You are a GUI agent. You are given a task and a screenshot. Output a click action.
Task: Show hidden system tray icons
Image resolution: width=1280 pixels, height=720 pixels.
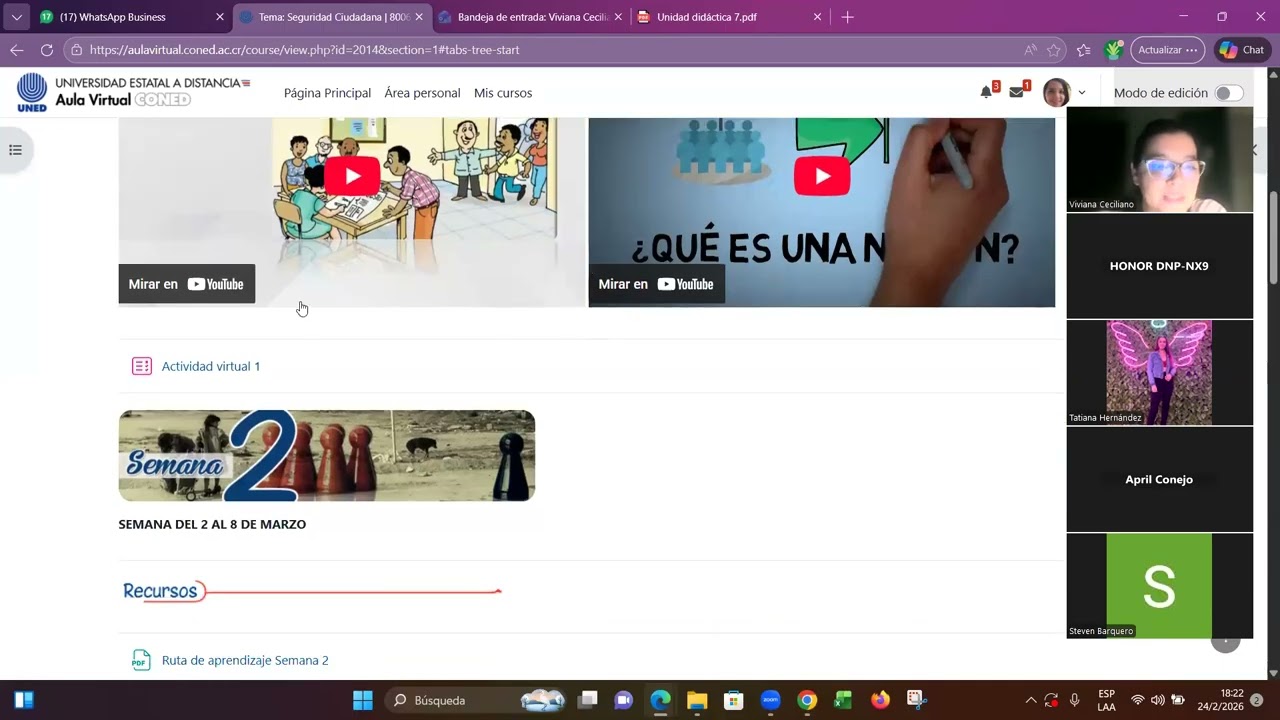[1031, 700]
